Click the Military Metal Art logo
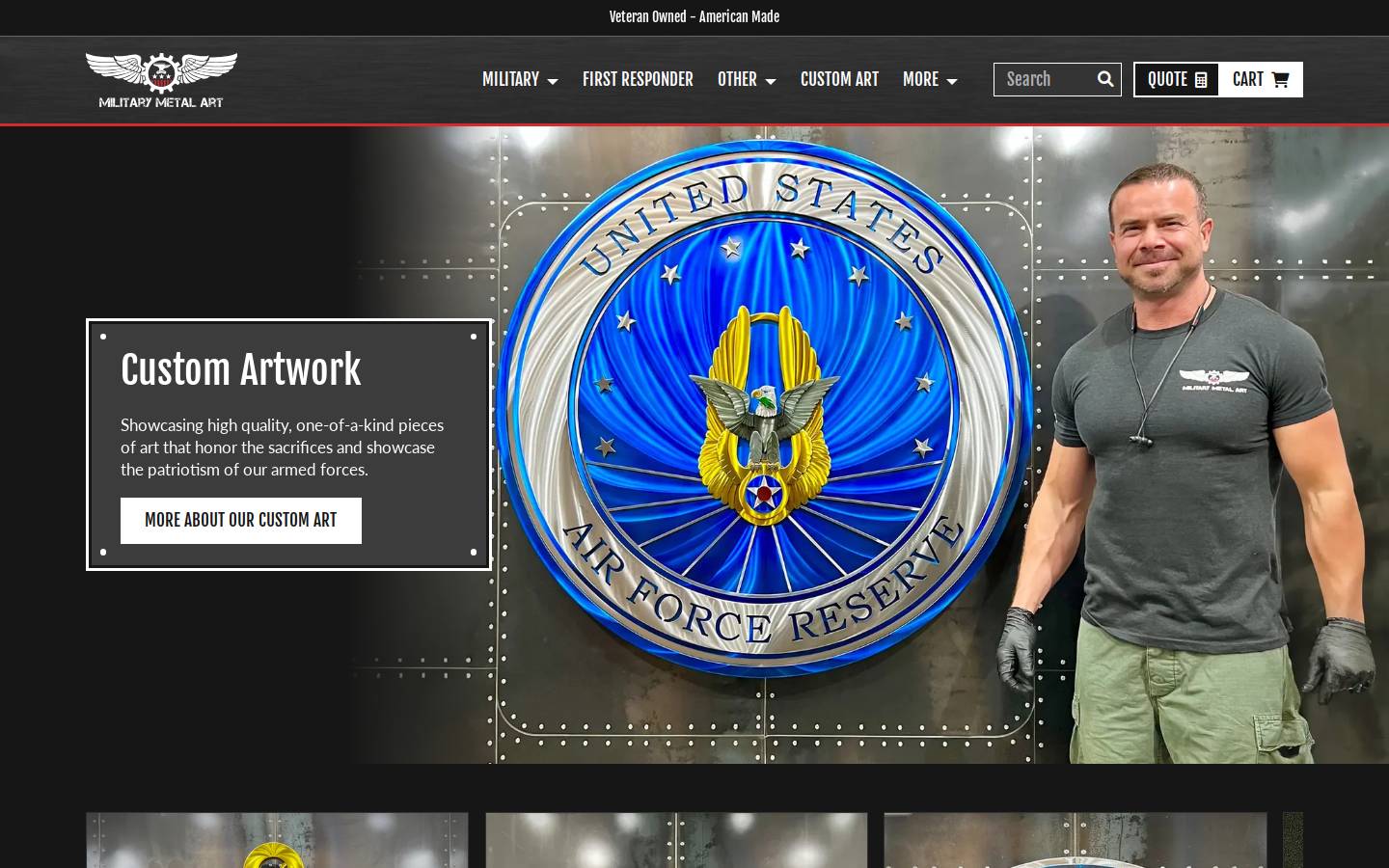This screenshot has height=868, width=1389. point(161,80)
